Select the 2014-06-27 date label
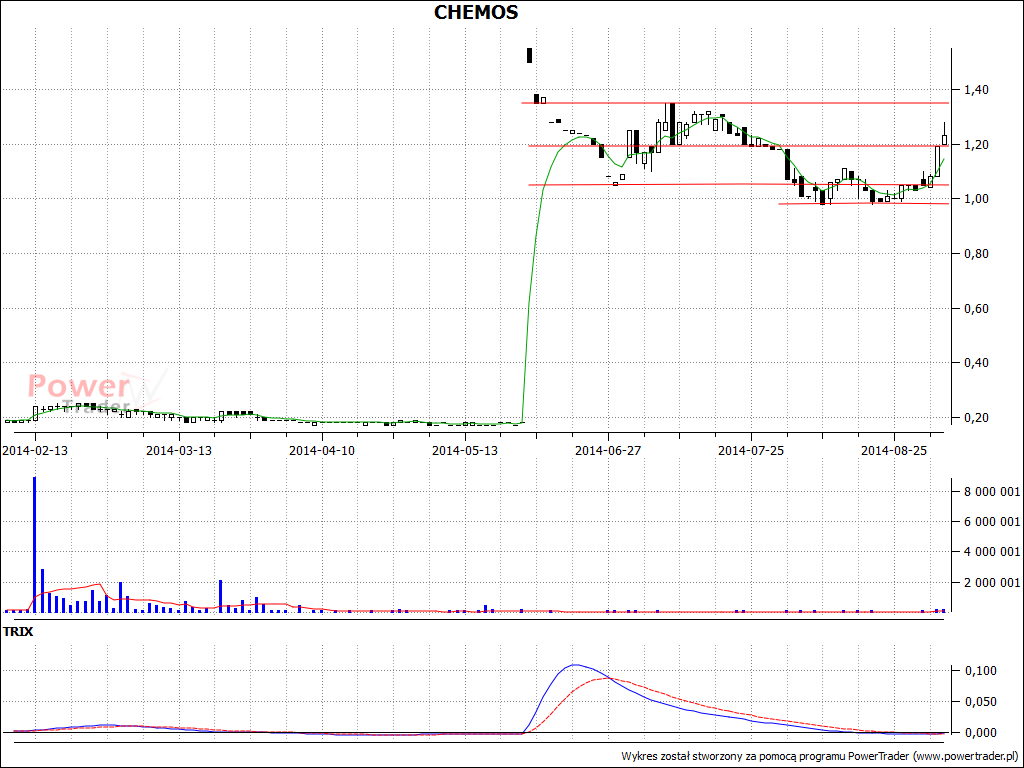The width and height of the screenshot is (1024, 768). [607, 451]
